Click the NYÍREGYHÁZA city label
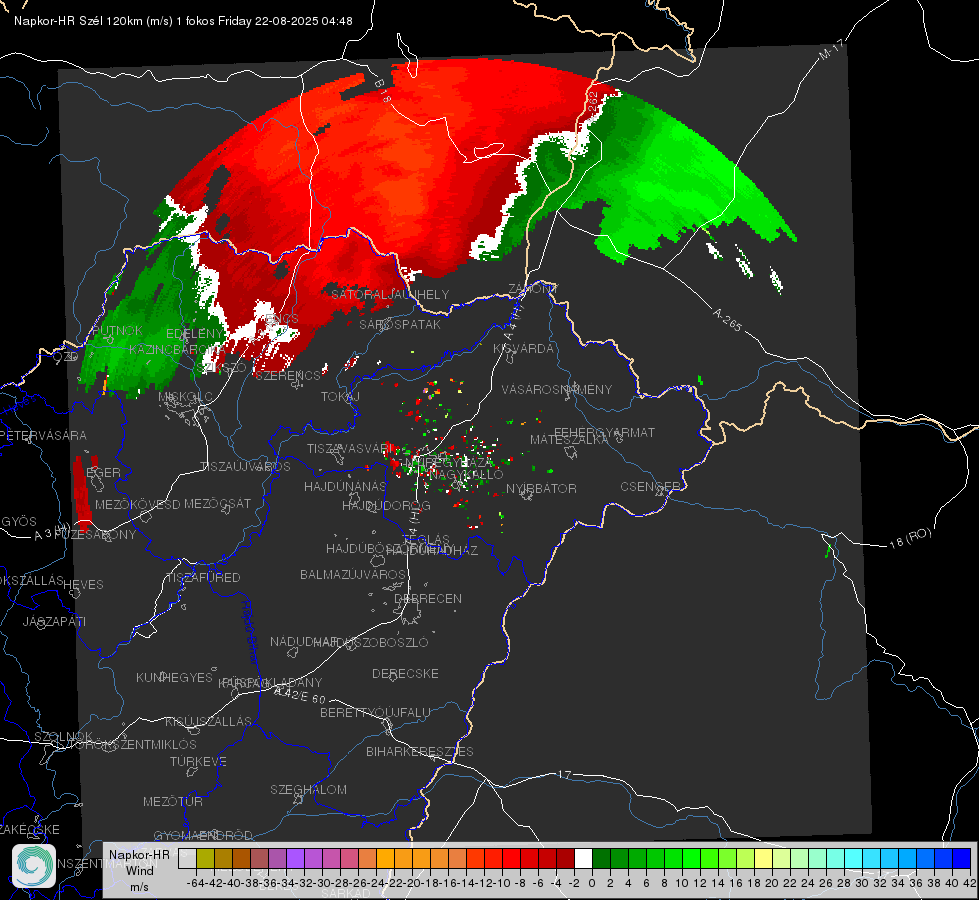Viewport: 979px width, 900px height. point(449,463)
